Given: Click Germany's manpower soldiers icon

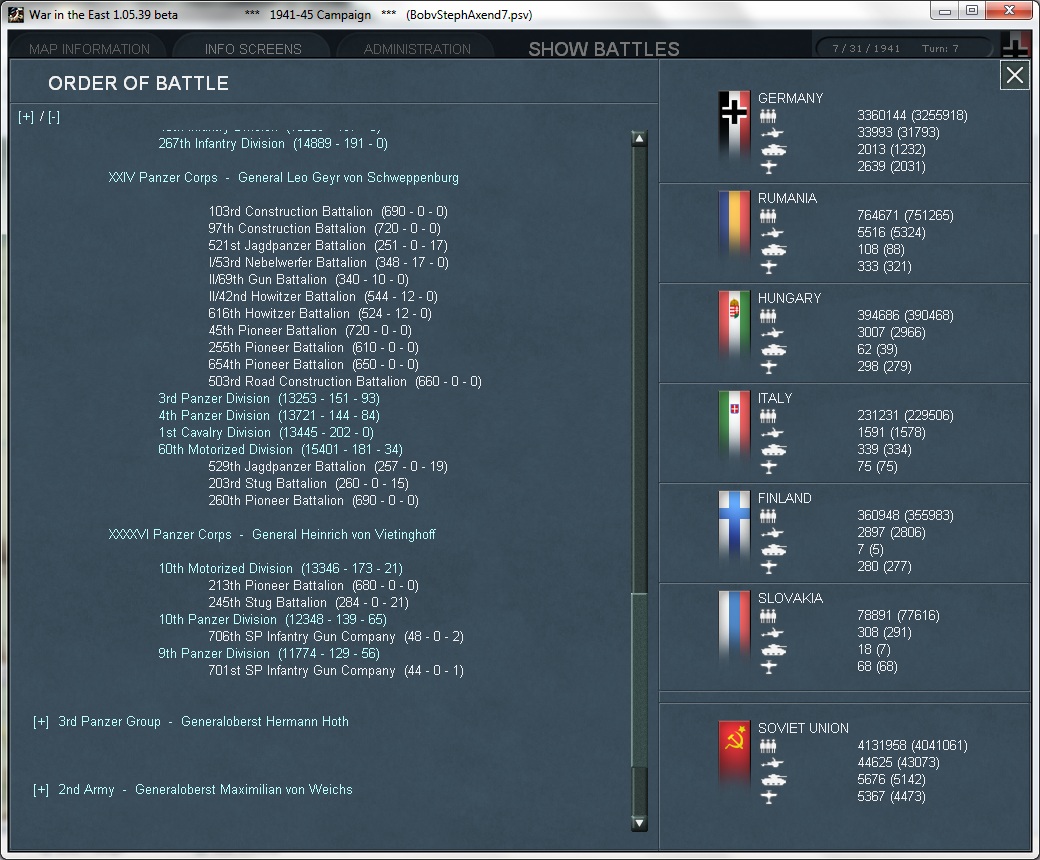Looking at the screenshot, I should pyautogui.click(x=768, y=116).
